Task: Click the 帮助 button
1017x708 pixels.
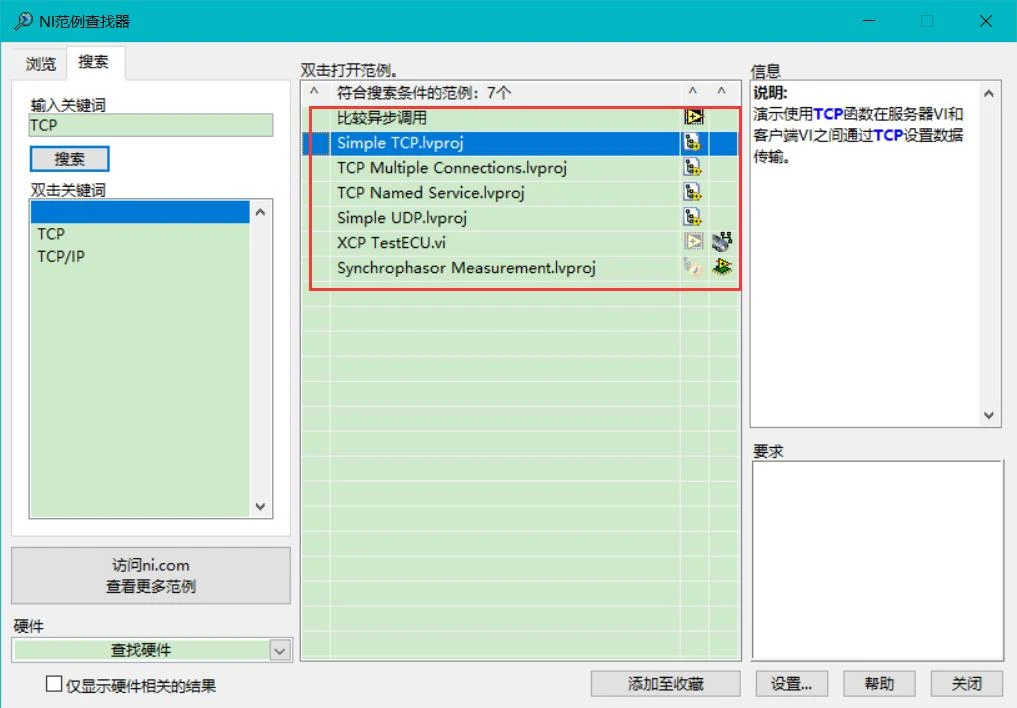Action: [879, 683]
